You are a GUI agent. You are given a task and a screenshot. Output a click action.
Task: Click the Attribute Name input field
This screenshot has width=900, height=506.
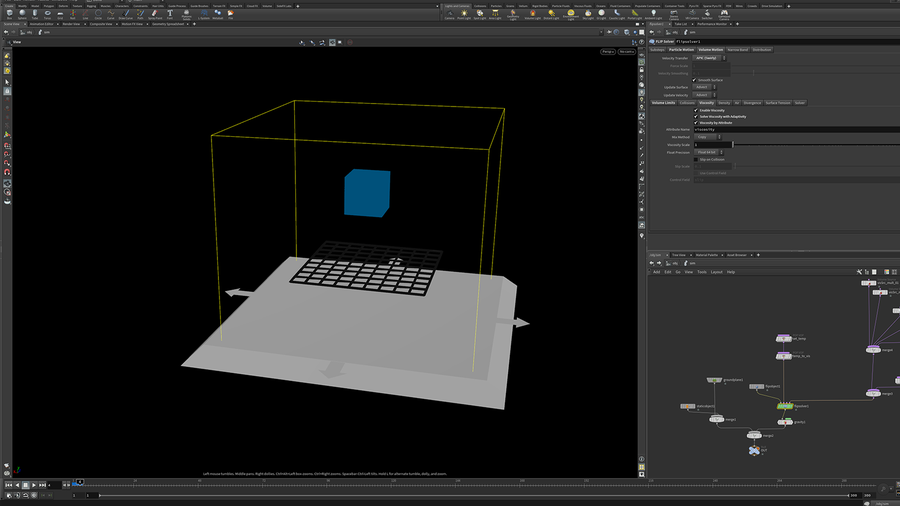(797, 130)
